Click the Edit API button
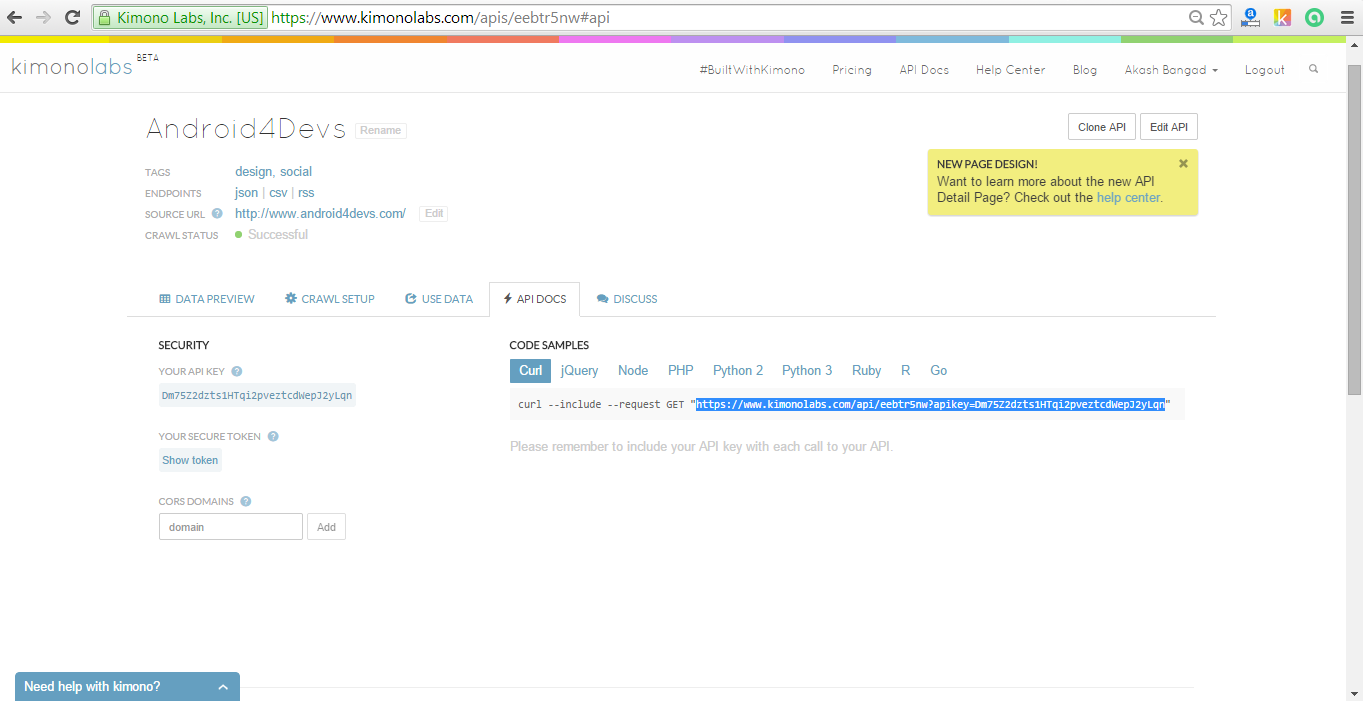The height and width of the screenshot is (702, 1366). [x=1169, y=127]
